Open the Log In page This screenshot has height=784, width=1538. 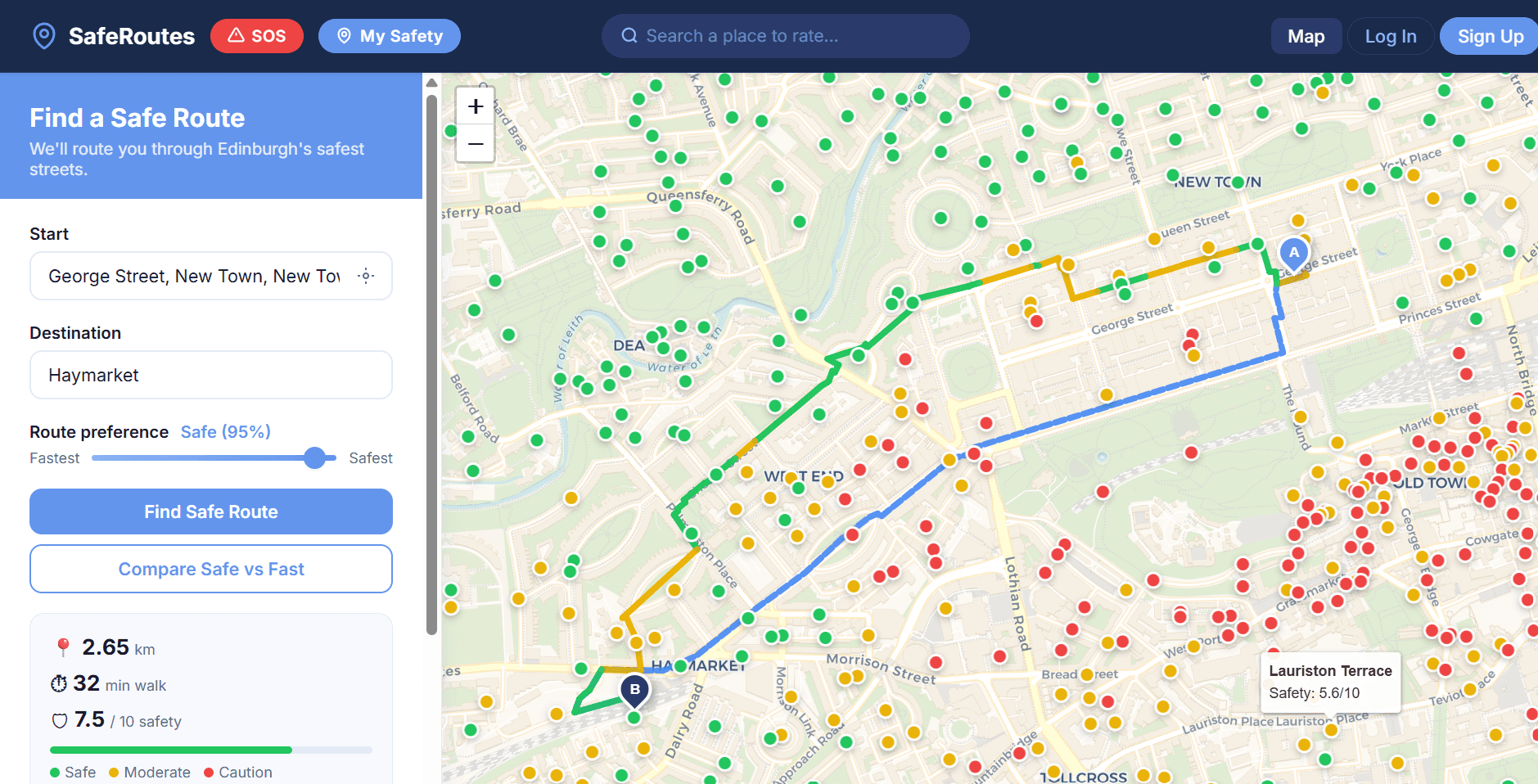coord(1391,36)
